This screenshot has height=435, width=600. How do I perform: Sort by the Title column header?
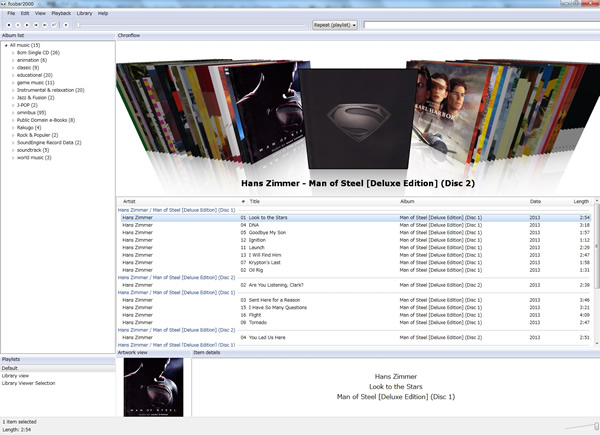pyautogui.click(x=255, y=202)
